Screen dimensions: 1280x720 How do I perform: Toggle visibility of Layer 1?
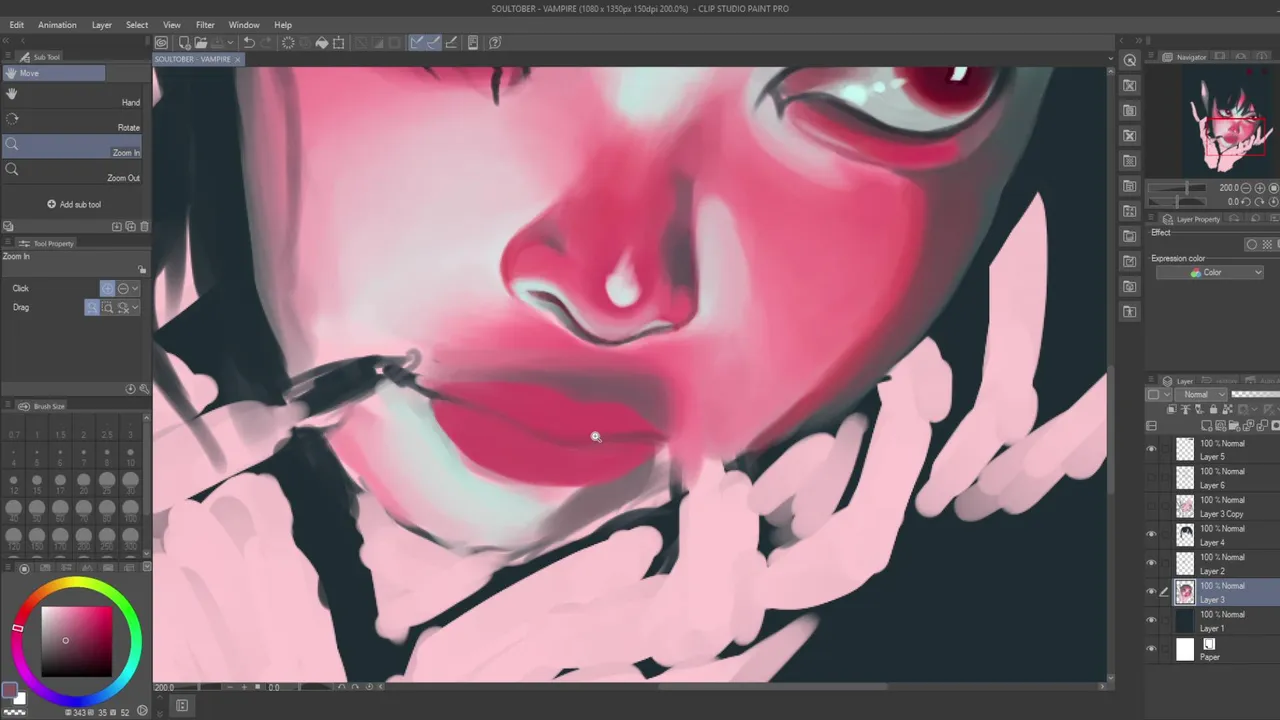point(1151,621)
